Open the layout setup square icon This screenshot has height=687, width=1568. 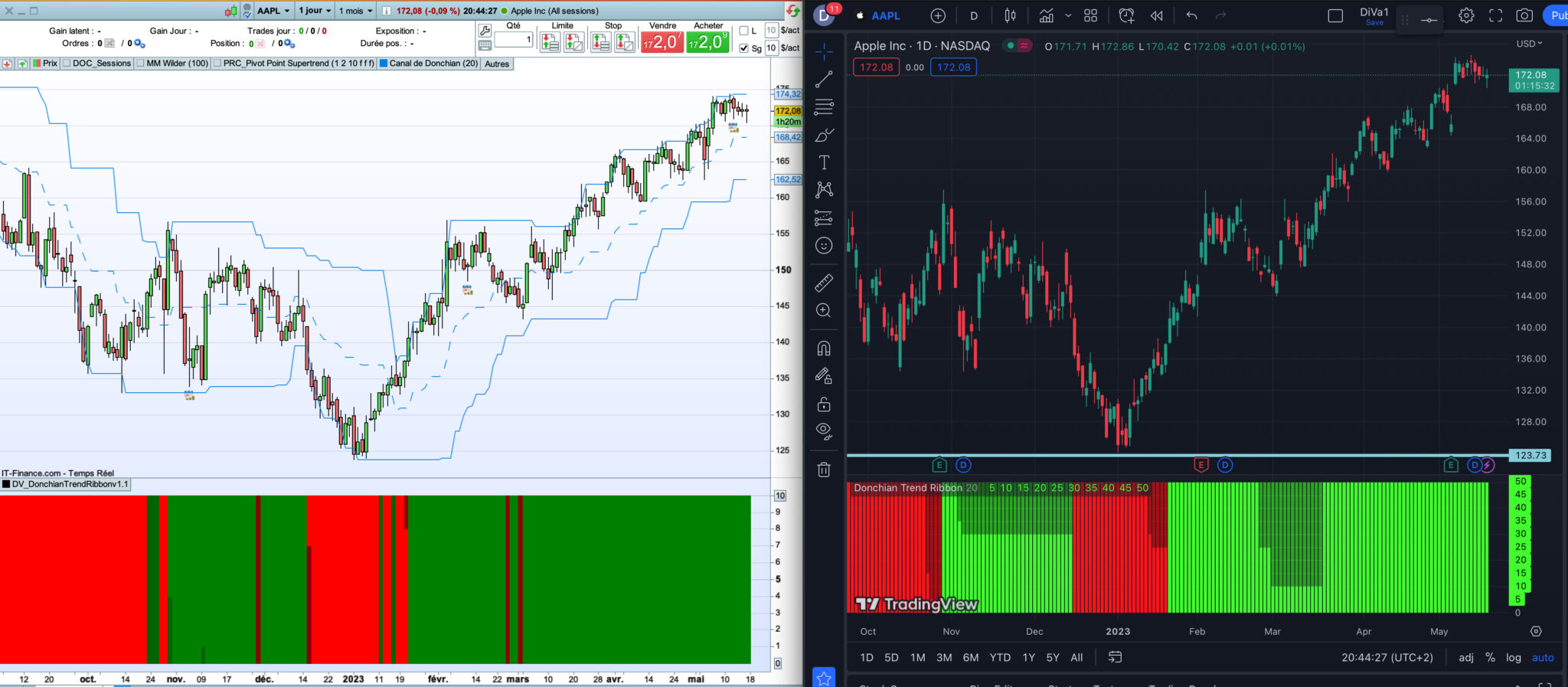click(x=1335, y=15)
